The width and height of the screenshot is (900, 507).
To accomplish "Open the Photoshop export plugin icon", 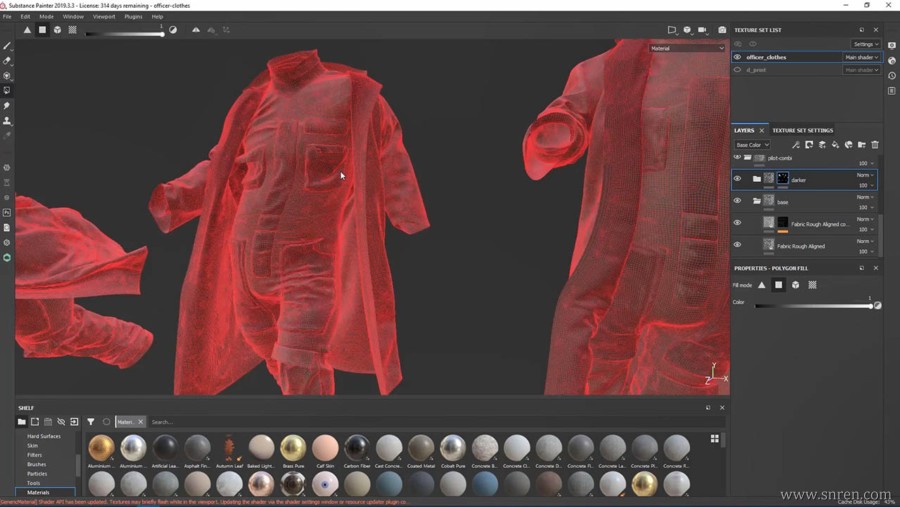I will pyautogui.click(x=7, y=212).
